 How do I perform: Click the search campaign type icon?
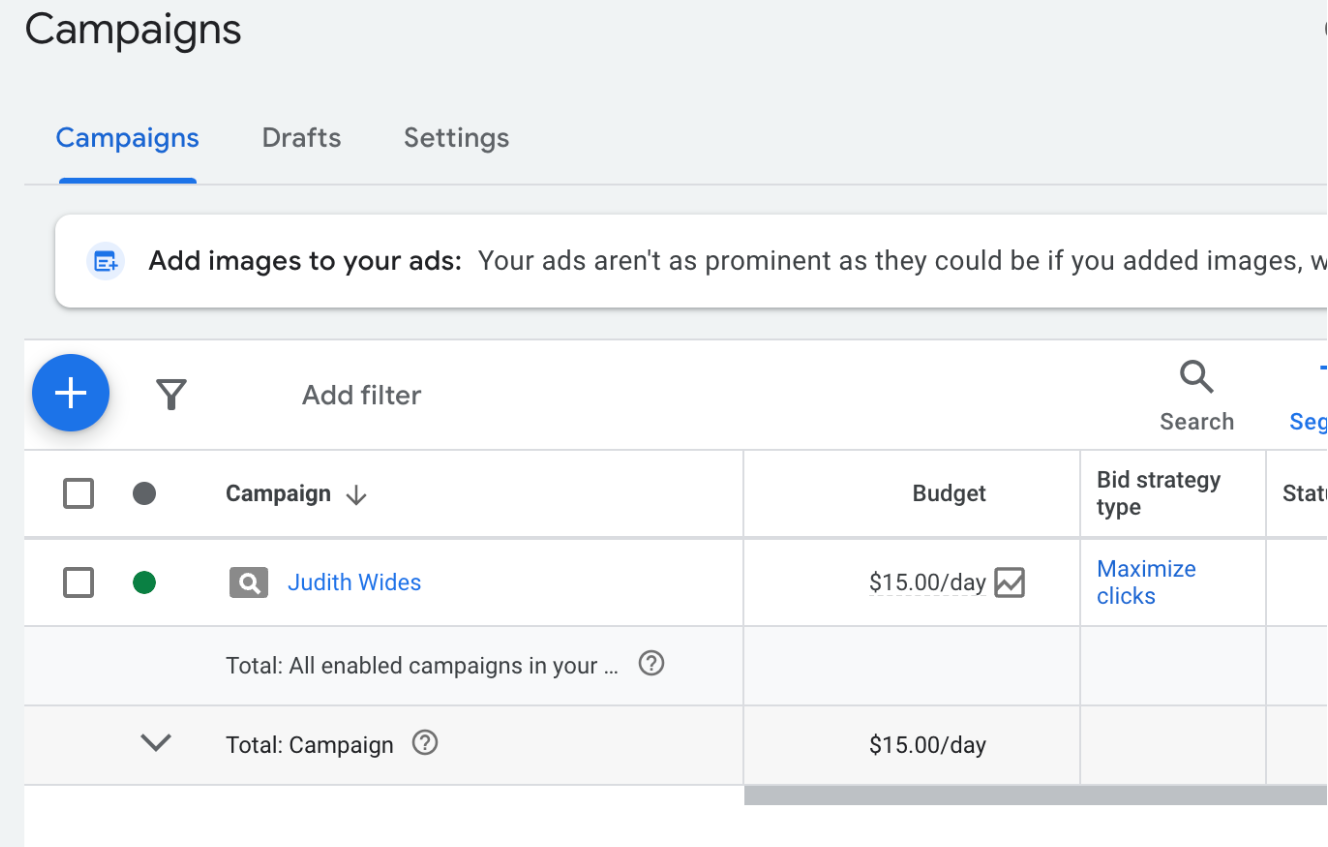coord(248,582)
